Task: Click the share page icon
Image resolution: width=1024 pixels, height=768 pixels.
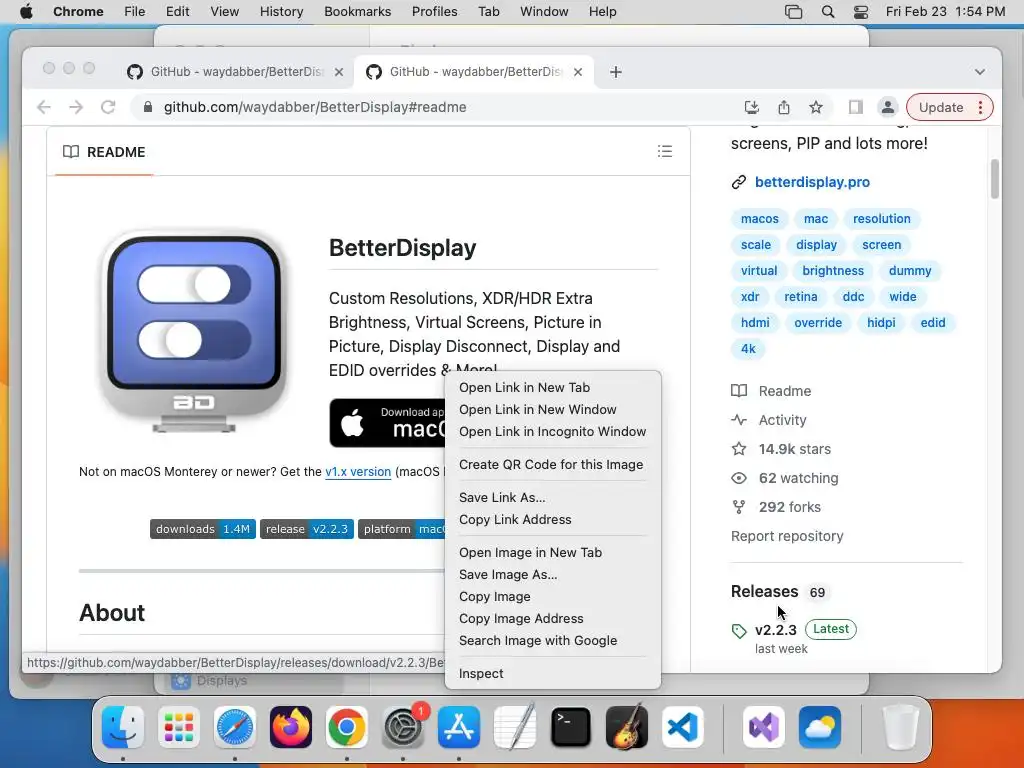Action: click(x=784, y=107)
